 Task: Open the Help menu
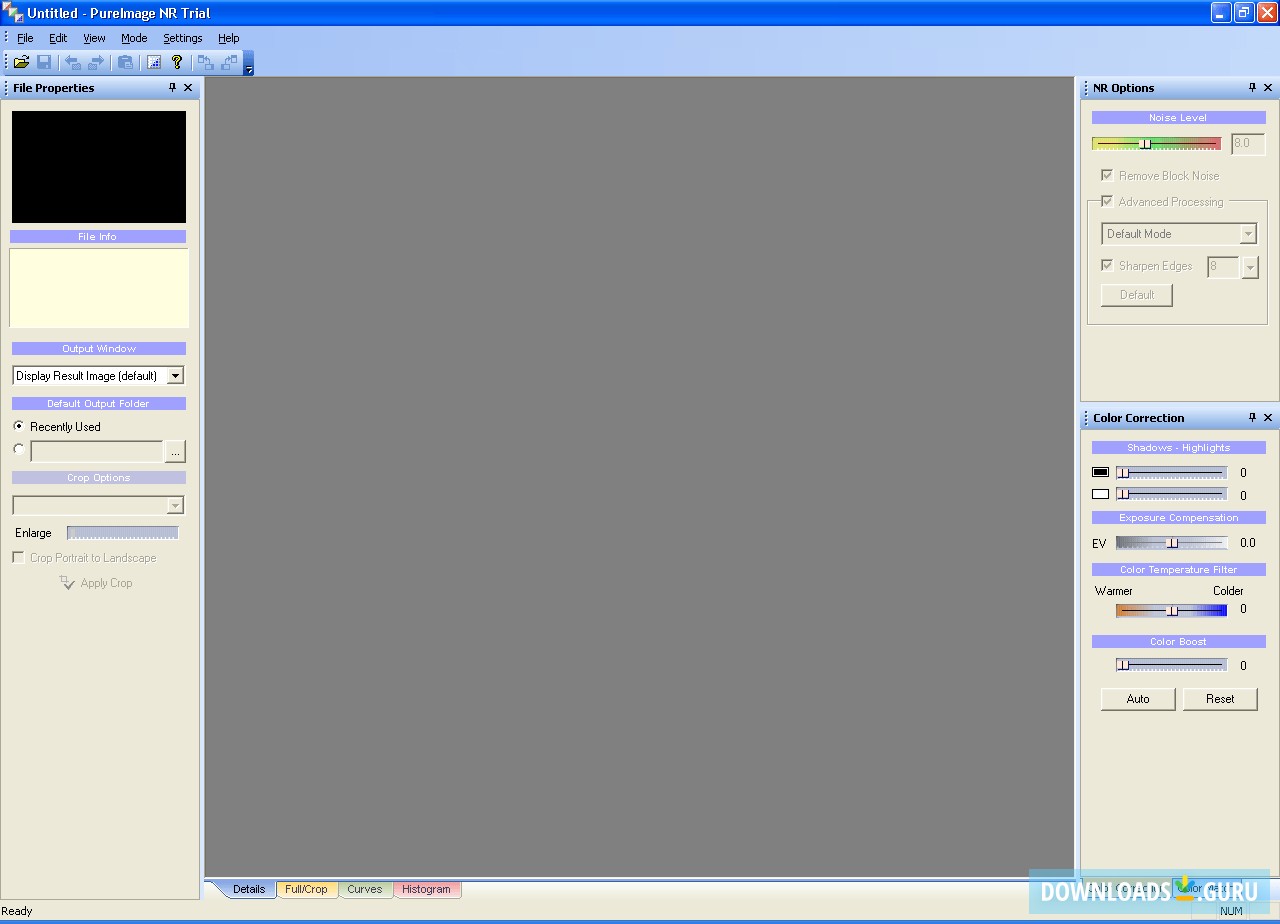pos(229,38)
